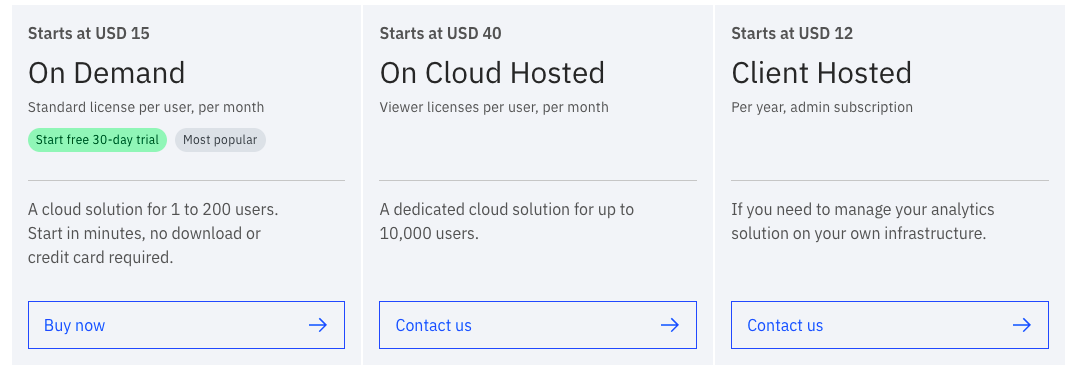Click the Standard license per user subtitle
1069x368 pixels.
pos(146,107)
